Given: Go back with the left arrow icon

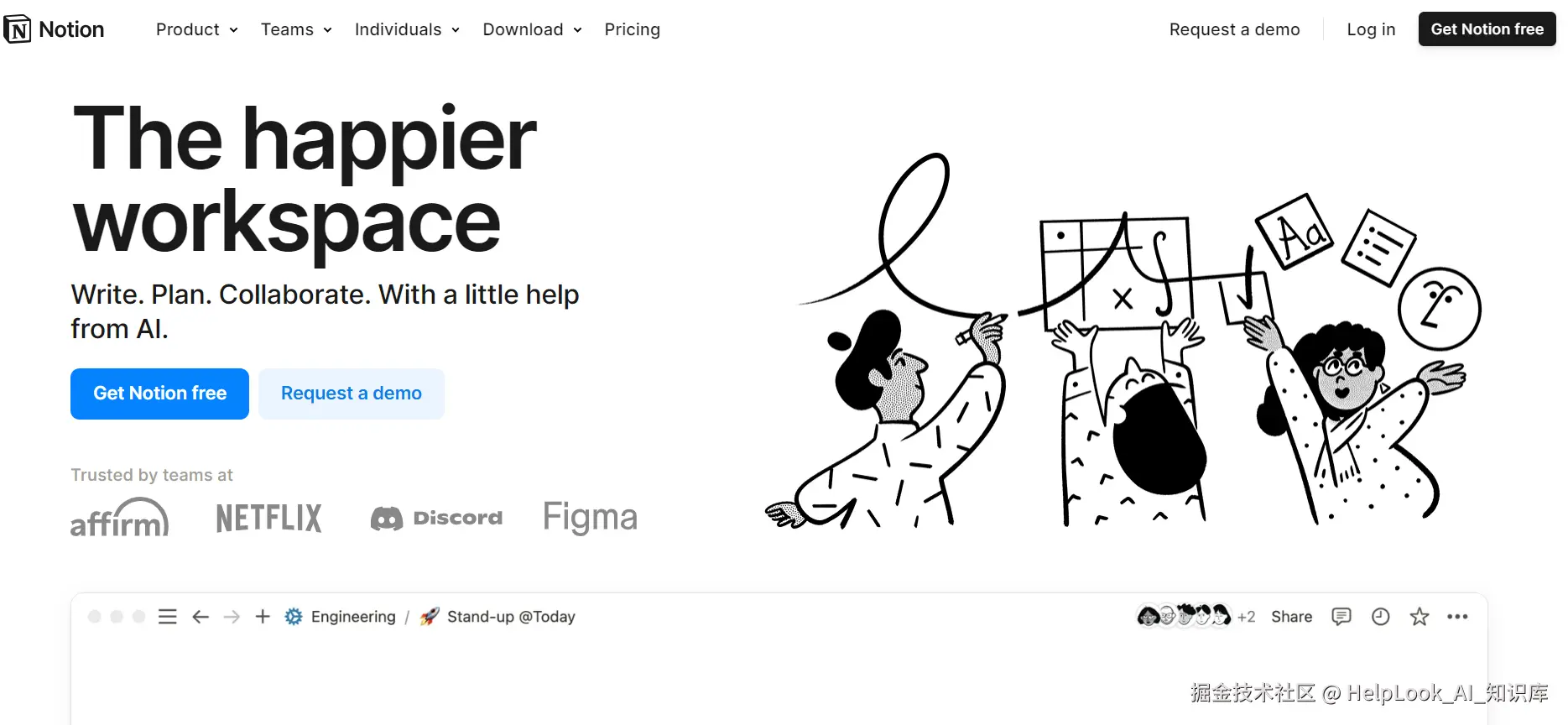Looking at the screenshot, I should click(201, 617).
